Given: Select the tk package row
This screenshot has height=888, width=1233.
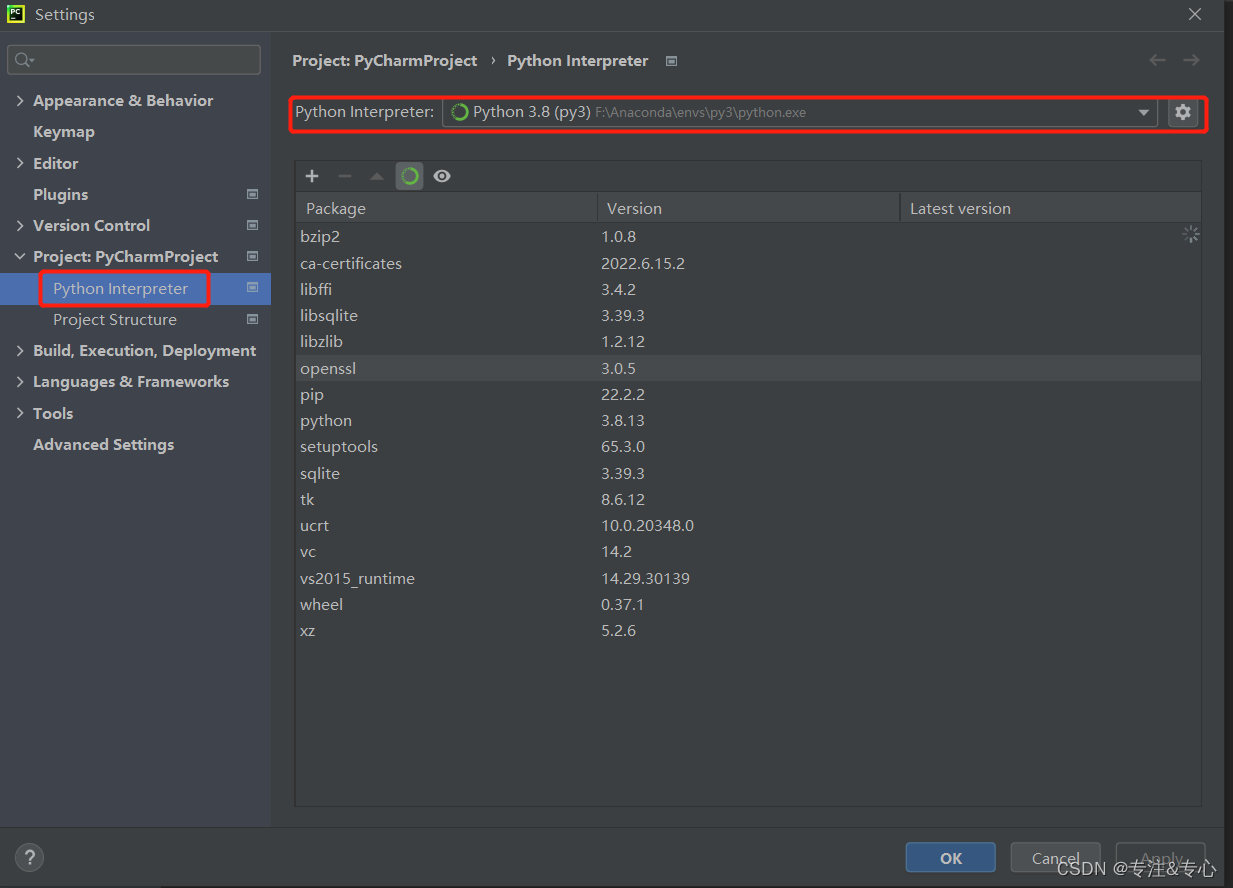Looking at the screenshot, I should pos(748,499).
